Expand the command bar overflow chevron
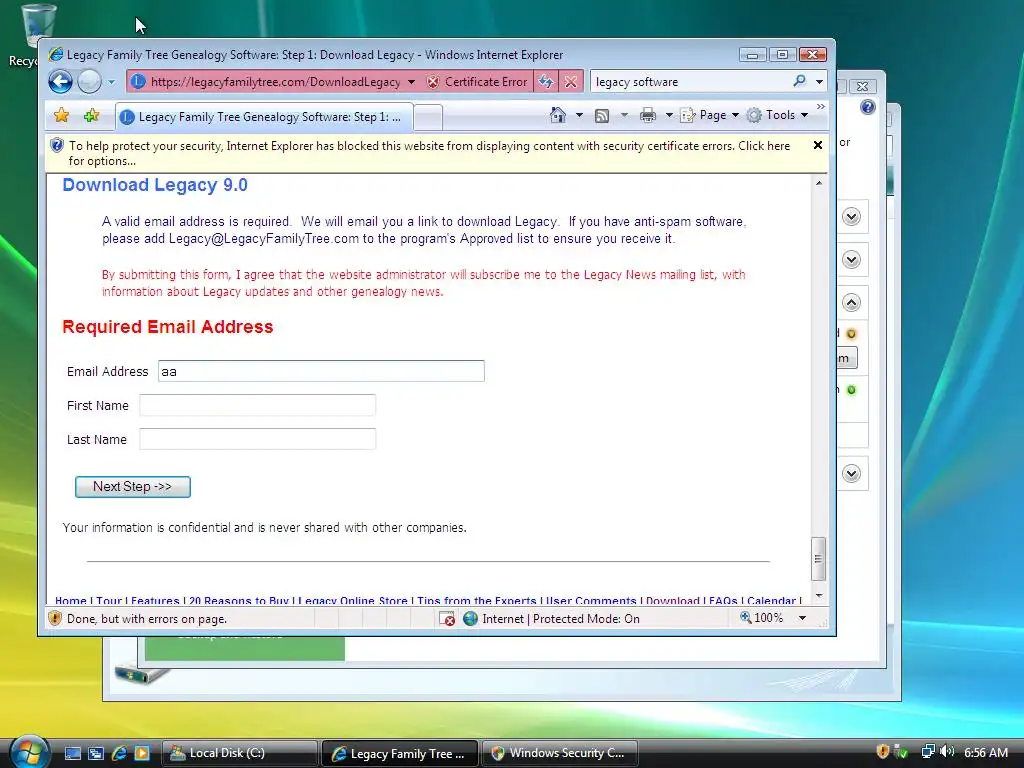The height and width of the screenshot is (768, 1024). click(x=820, y=106)
